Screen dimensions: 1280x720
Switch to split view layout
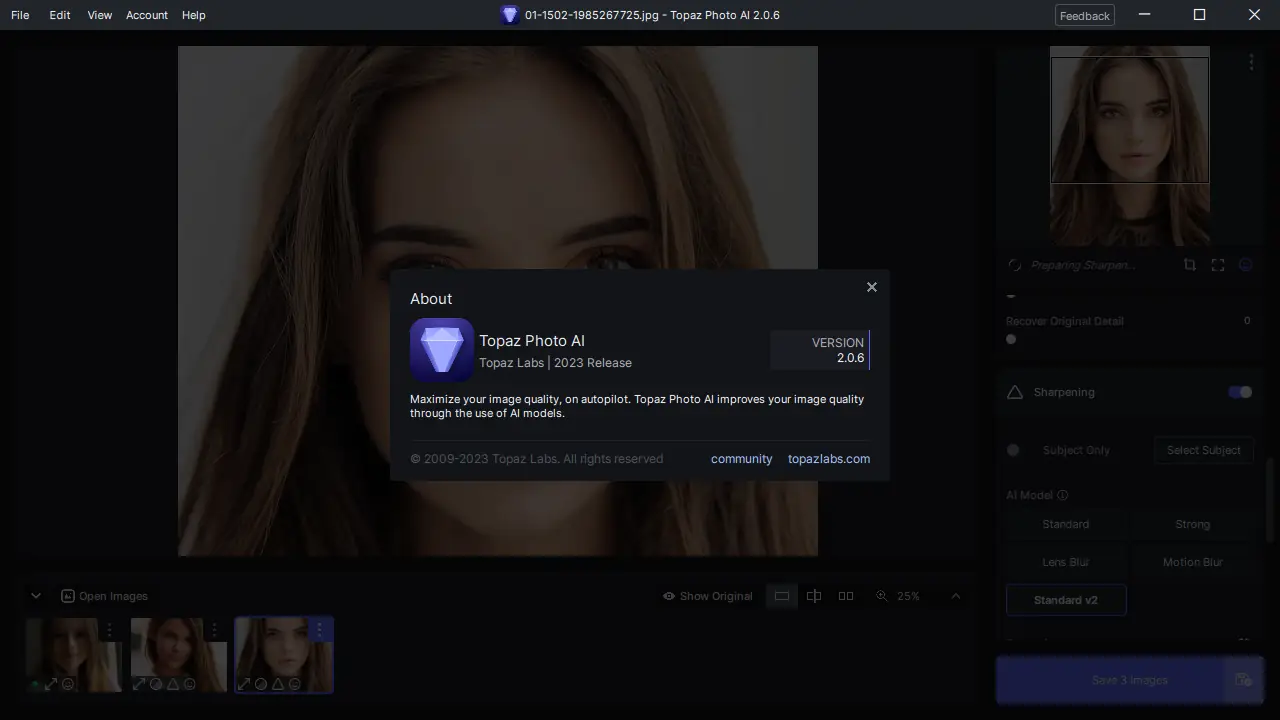coord(814,596)
